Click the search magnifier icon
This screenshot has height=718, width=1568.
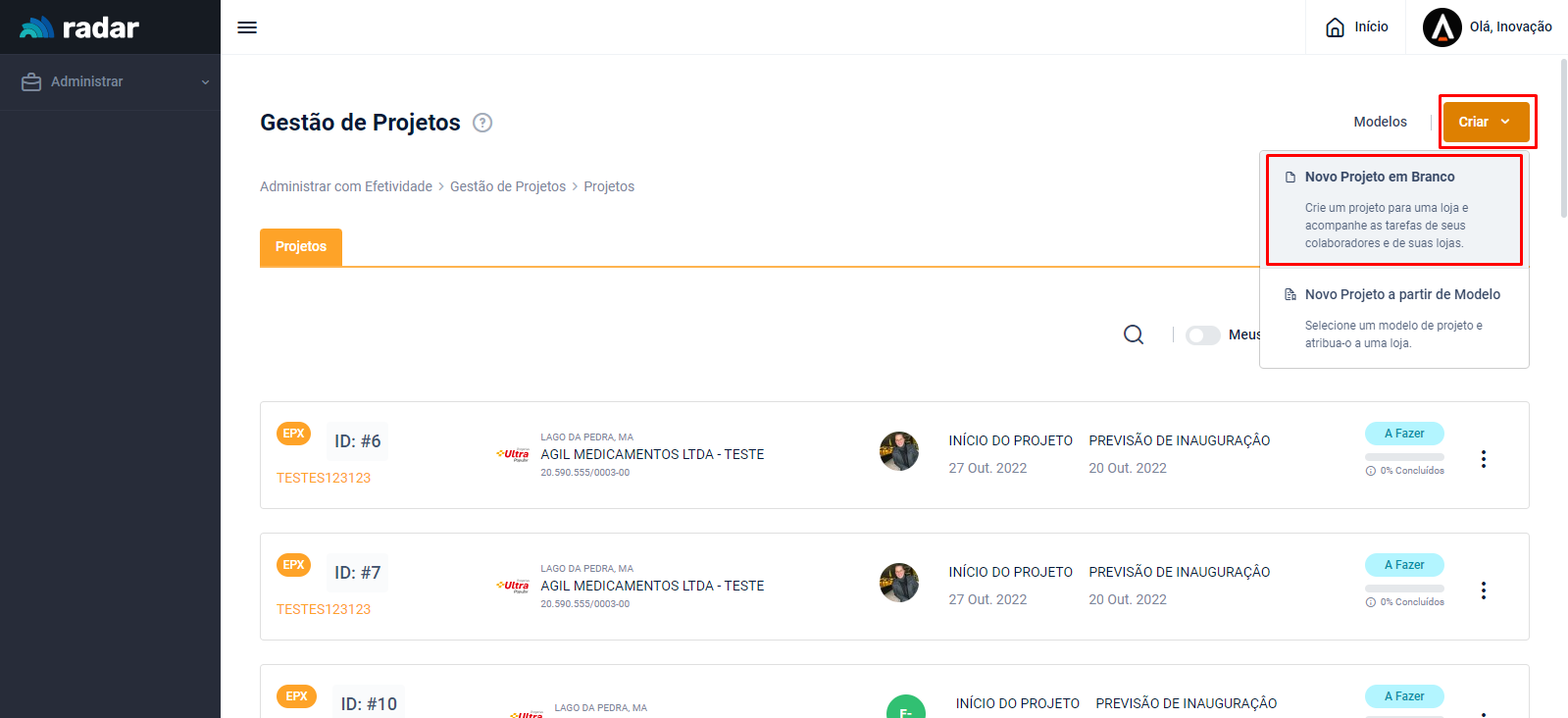tap(1134, 335)
